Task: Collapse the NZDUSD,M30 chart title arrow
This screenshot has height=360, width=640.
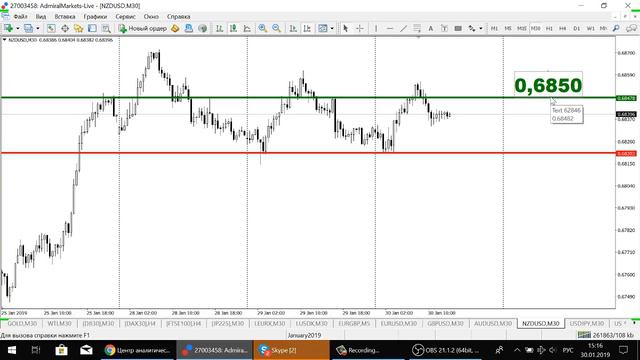Action: pos(4,40)
